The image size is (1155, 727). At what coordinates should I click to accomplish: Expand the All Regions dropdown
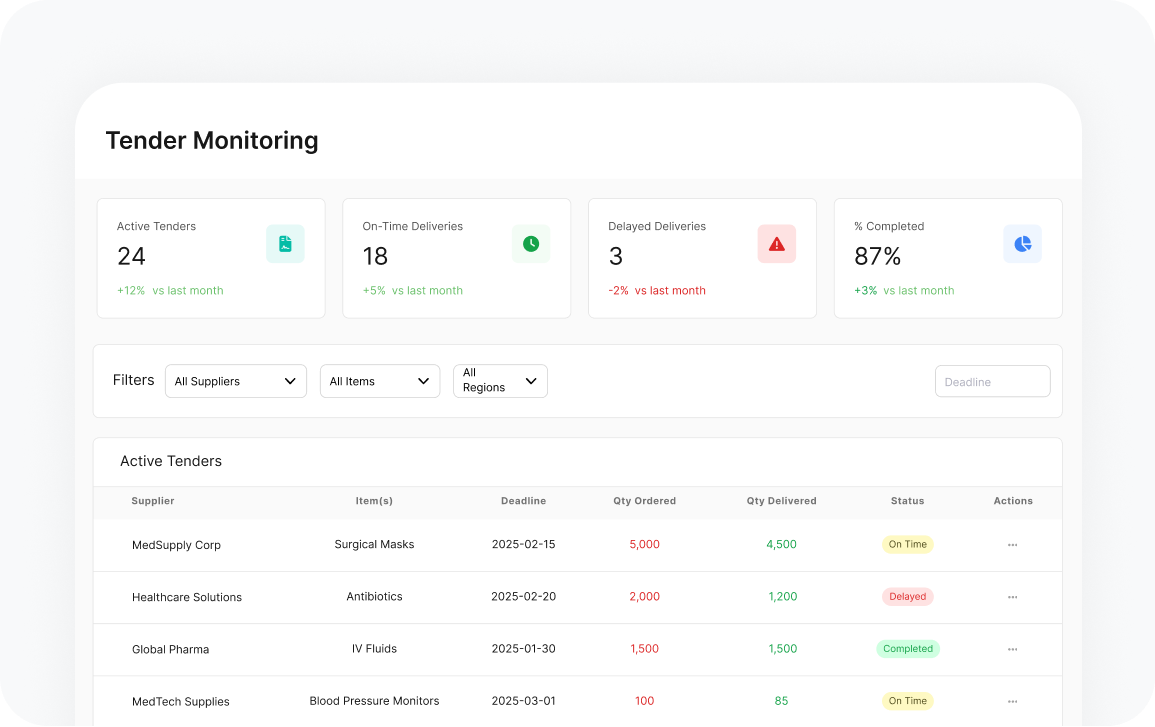(500, 381)
